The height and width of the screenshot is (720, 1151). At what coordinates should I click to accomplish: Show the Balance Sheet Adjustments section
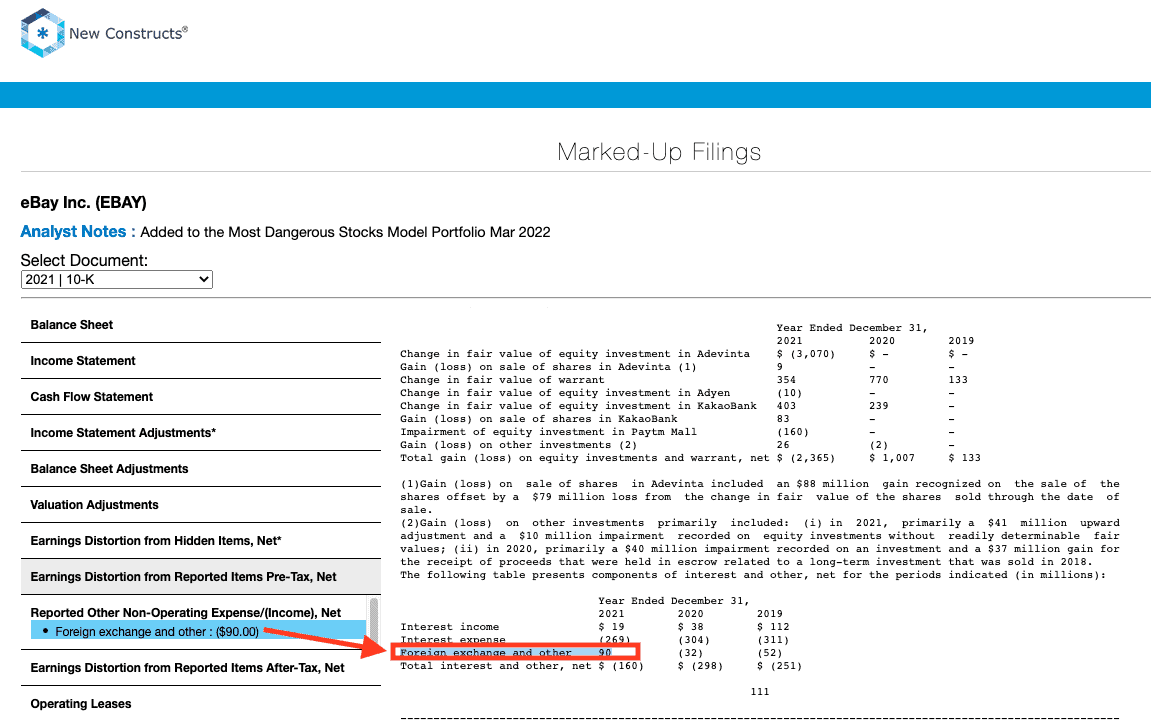[200, 468]
